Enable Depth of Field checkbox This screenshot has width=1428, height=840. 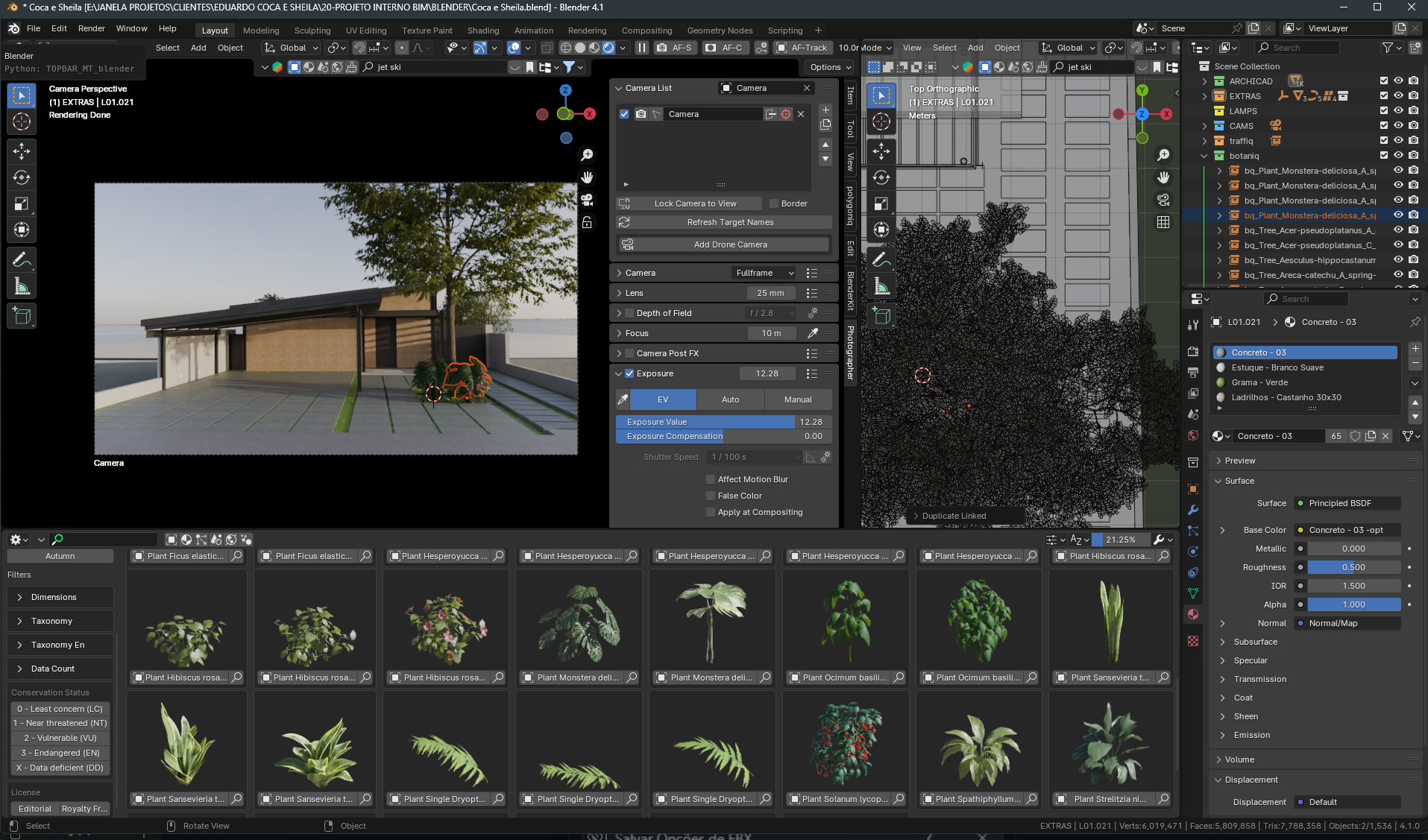[629, 313]
